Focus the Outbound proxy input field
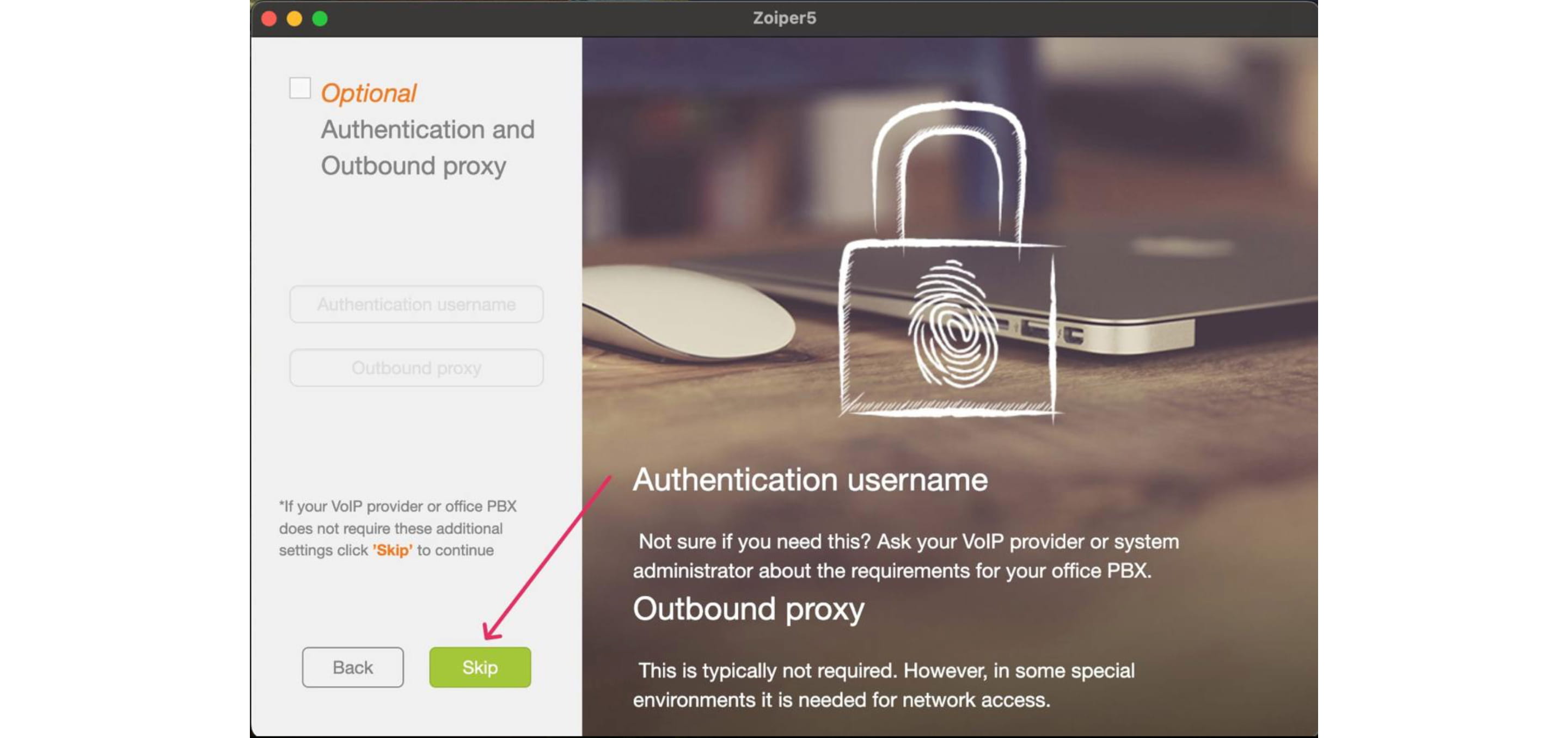 point(416,368)
